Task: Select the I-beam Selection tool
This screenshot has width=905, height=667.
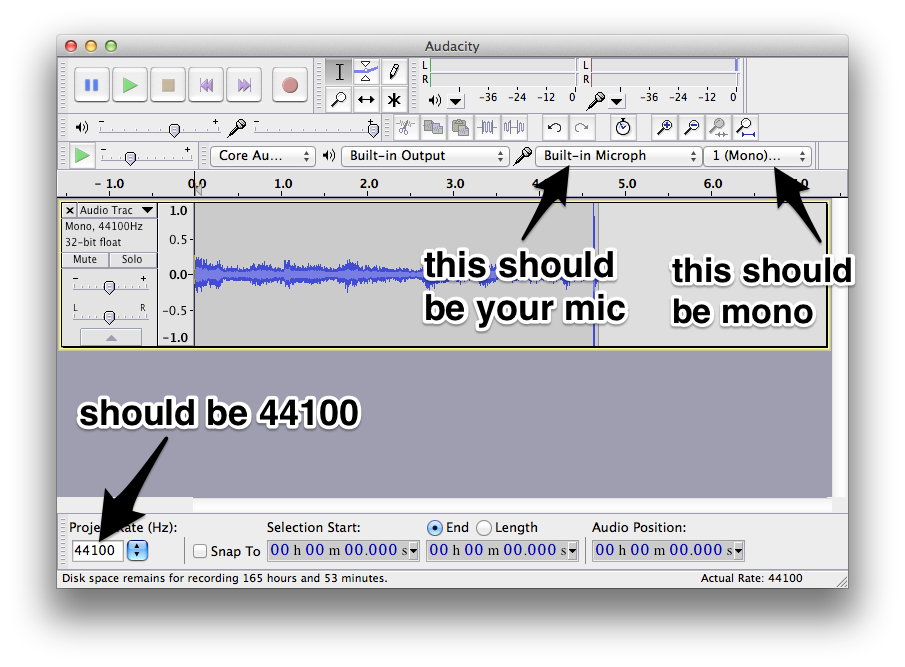Action: (x=339, y=72)
